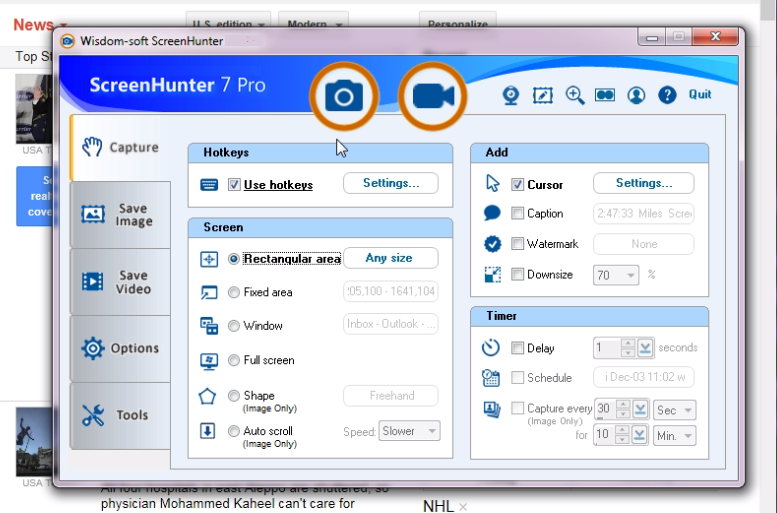The height and width of the screenshot is (513, 777).
Task: Open the zoom magnifier tool
Action: point(575,95)
